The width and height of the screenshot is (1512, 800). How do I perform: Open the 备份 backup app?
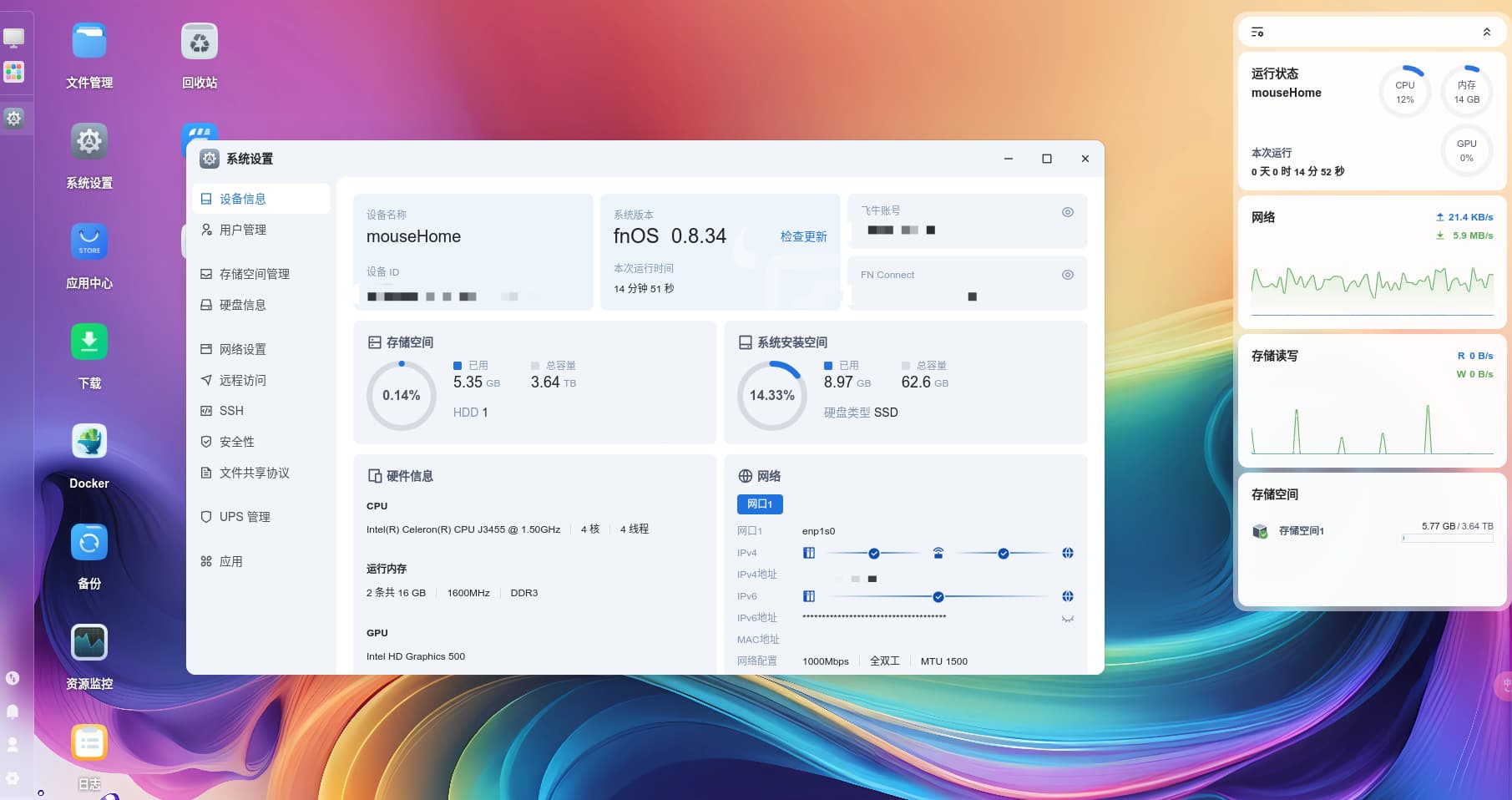point(89,542)
